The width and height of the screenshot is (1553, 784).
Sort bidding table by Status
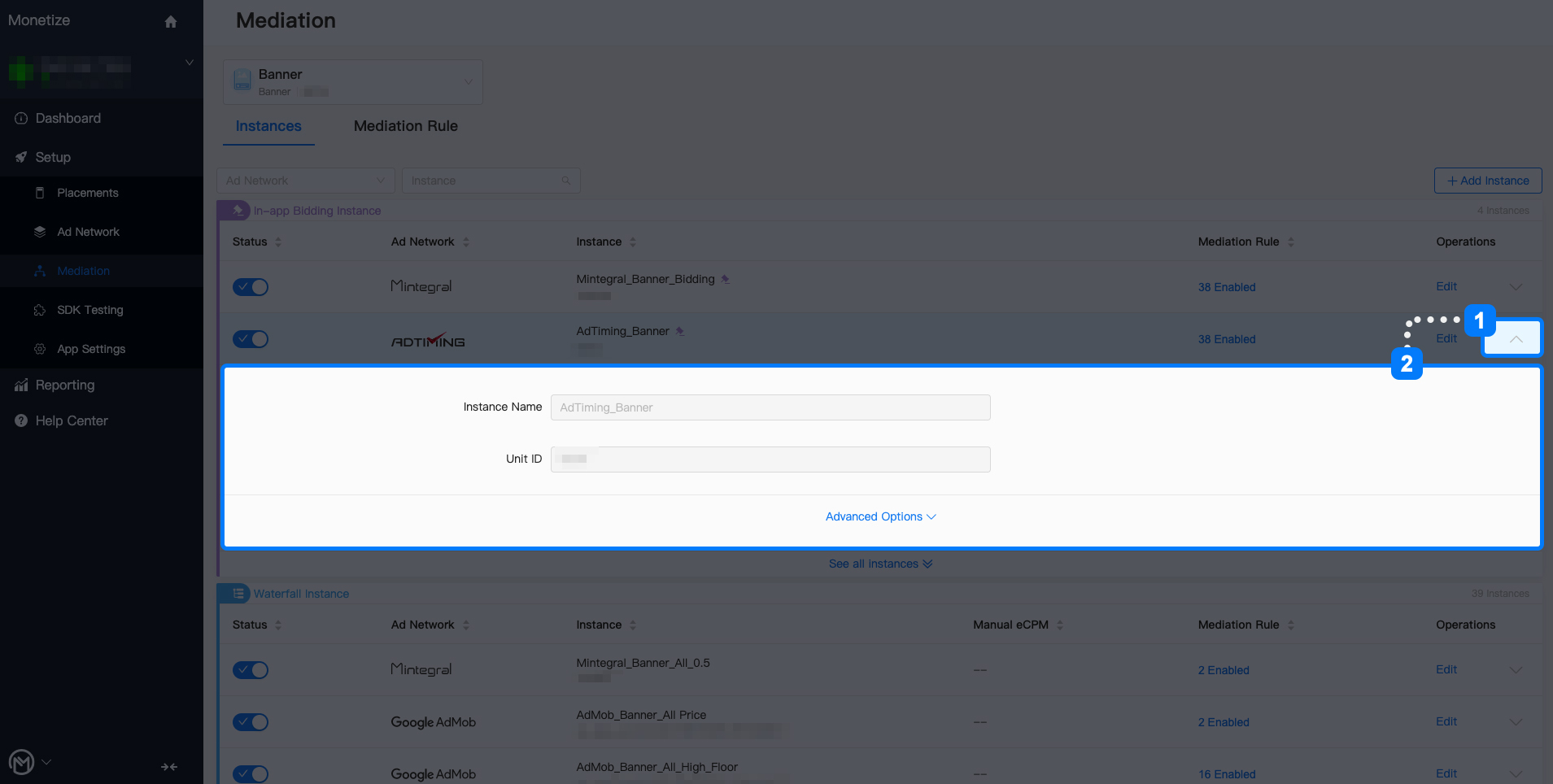[278, 242]
